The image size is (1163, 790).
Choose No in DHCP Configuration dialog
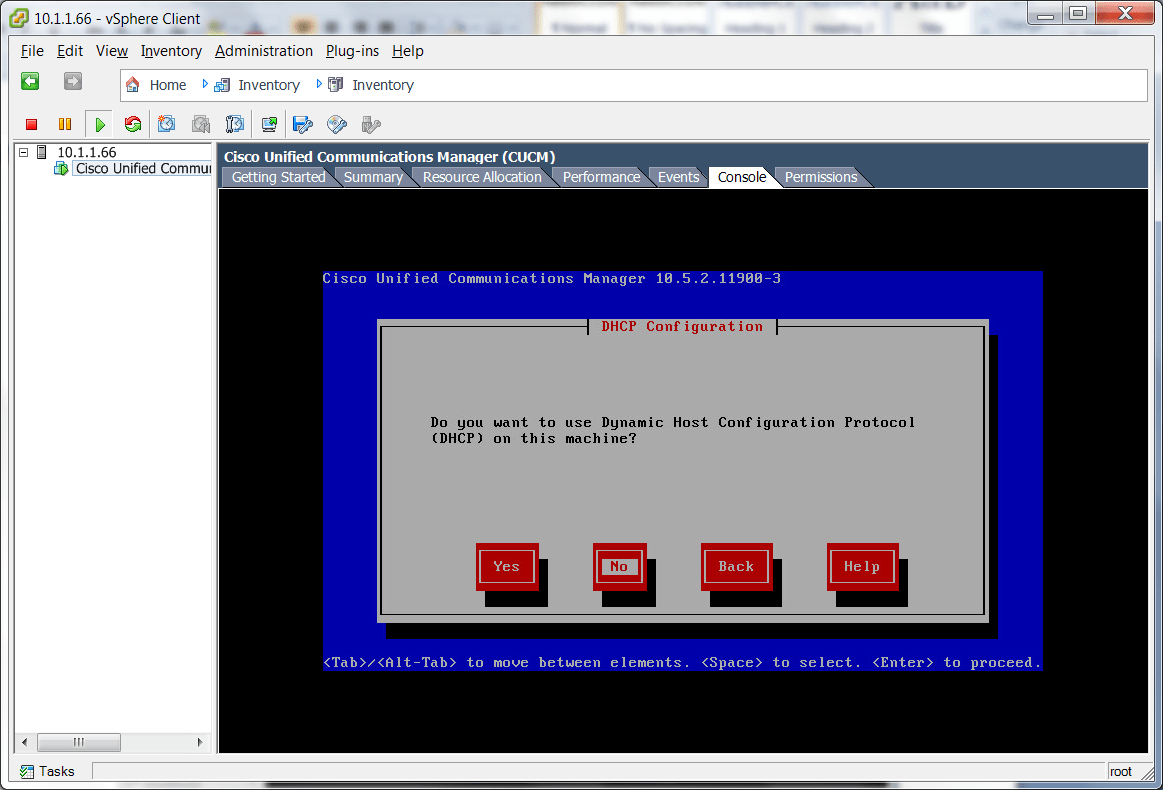coord(619,567)
